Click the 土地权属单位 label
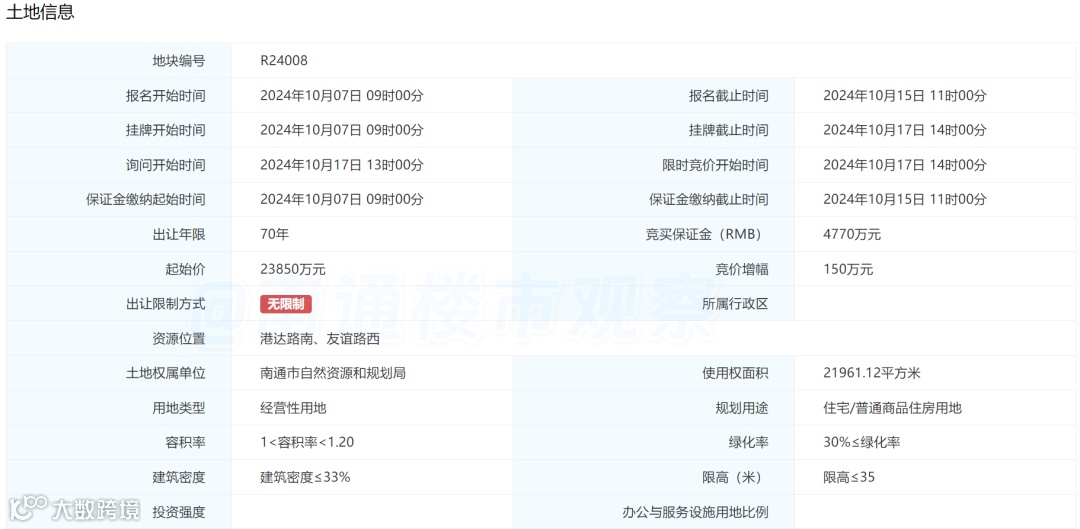This screenshot has width=1080, height=529. tap(165, 373)
